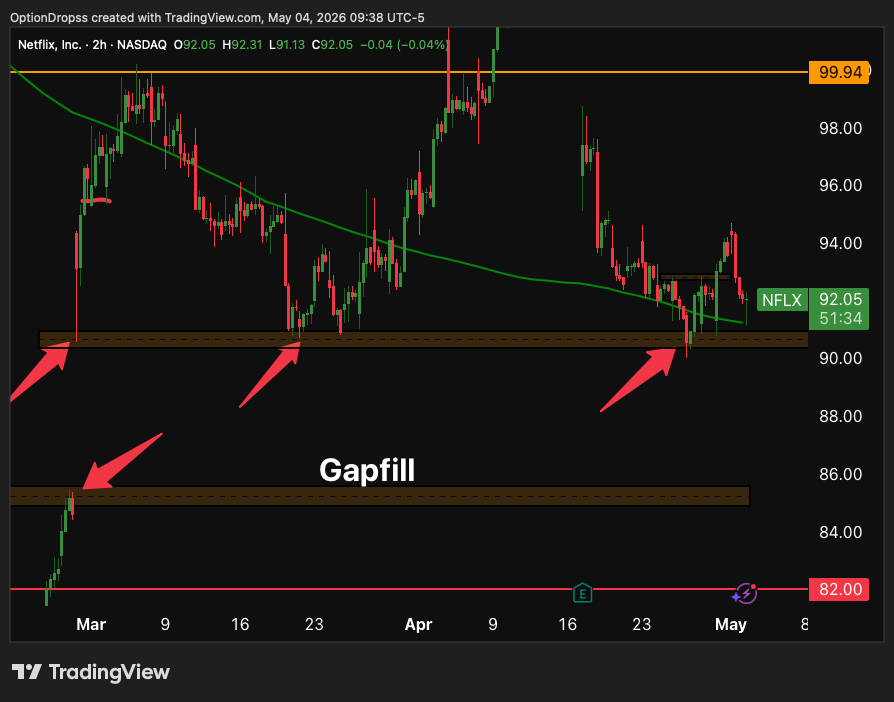This screenshot has width=894, height=702.
Task: Click the −0.04 (−0.04%) change value
Action: point(404,44)
